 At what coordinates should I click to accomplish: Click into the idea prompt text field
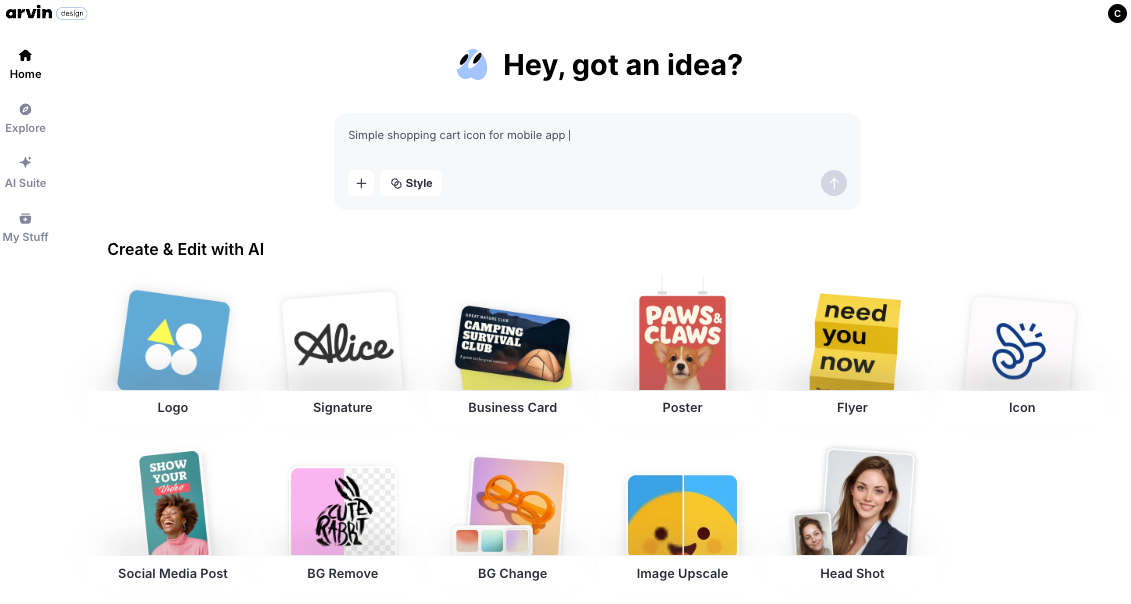(597, 140)
